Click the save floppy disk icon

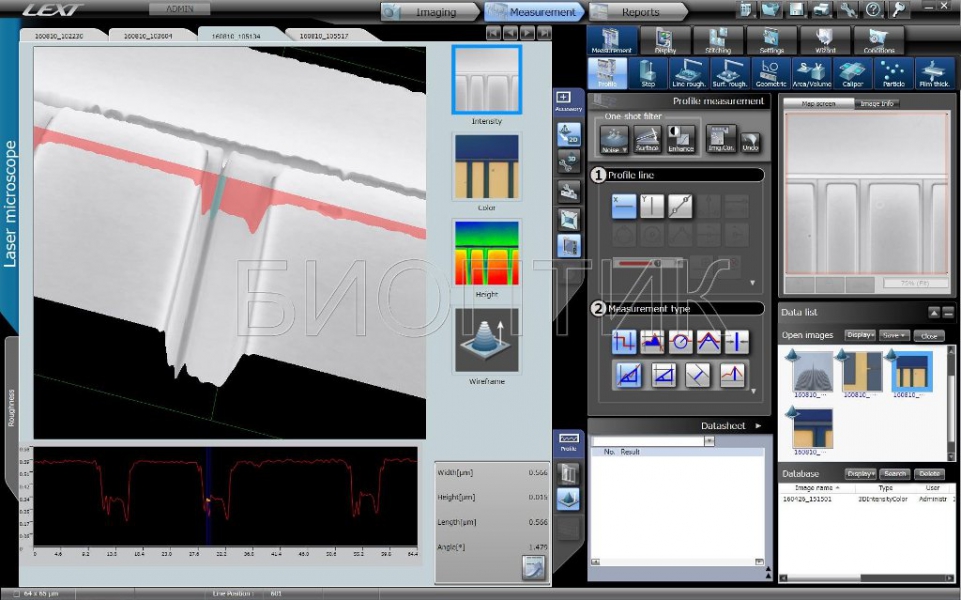tap(796, 10)
